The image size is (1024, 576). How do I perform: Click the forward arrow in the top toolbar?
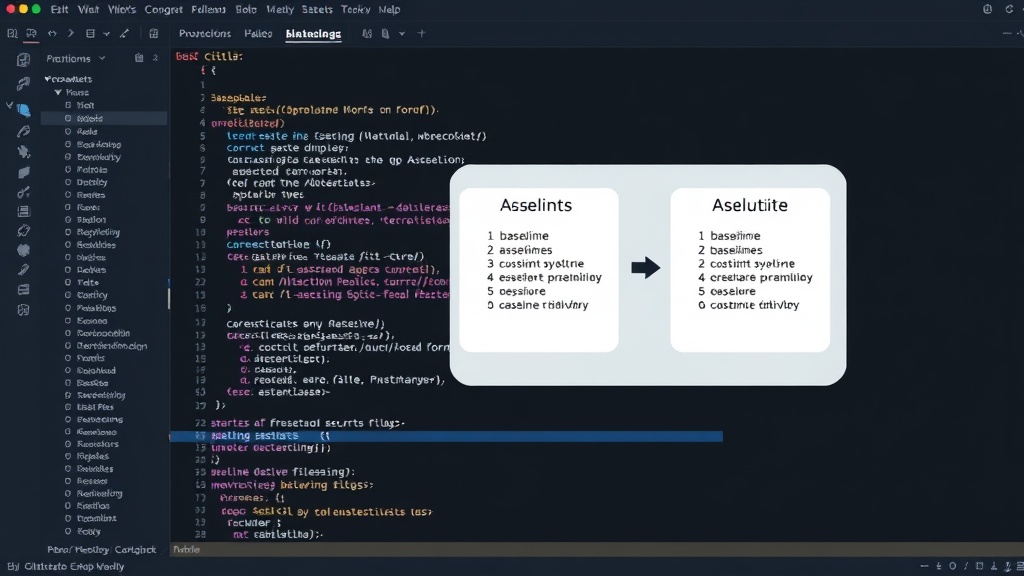(70, 33)
